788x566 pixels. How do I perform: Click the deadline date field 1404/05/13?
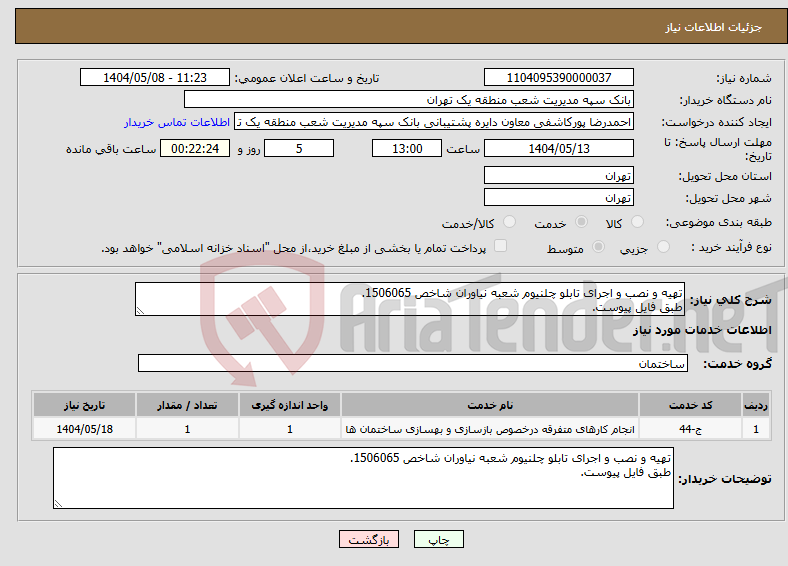point(558,148)
